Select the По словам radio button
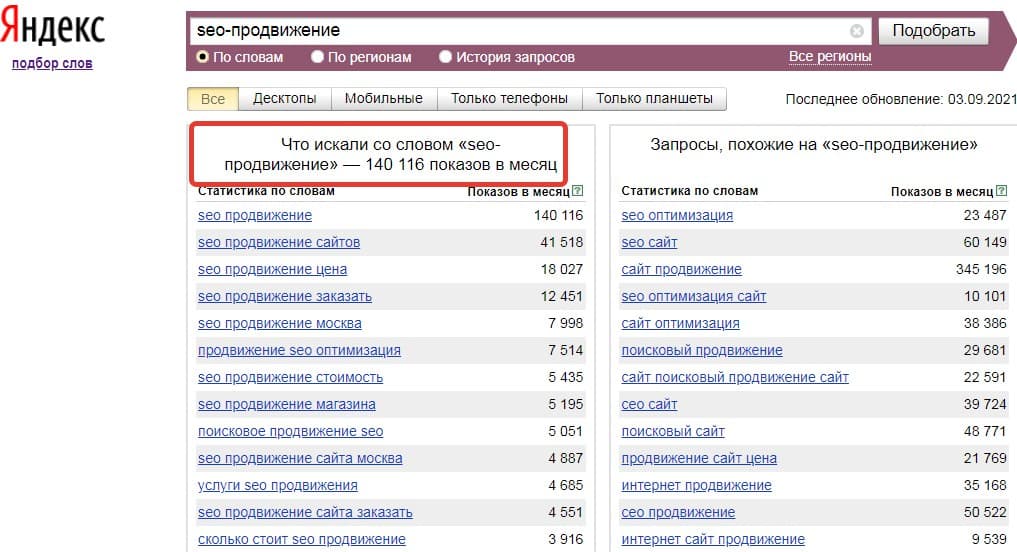 click(x=202, y=57)
